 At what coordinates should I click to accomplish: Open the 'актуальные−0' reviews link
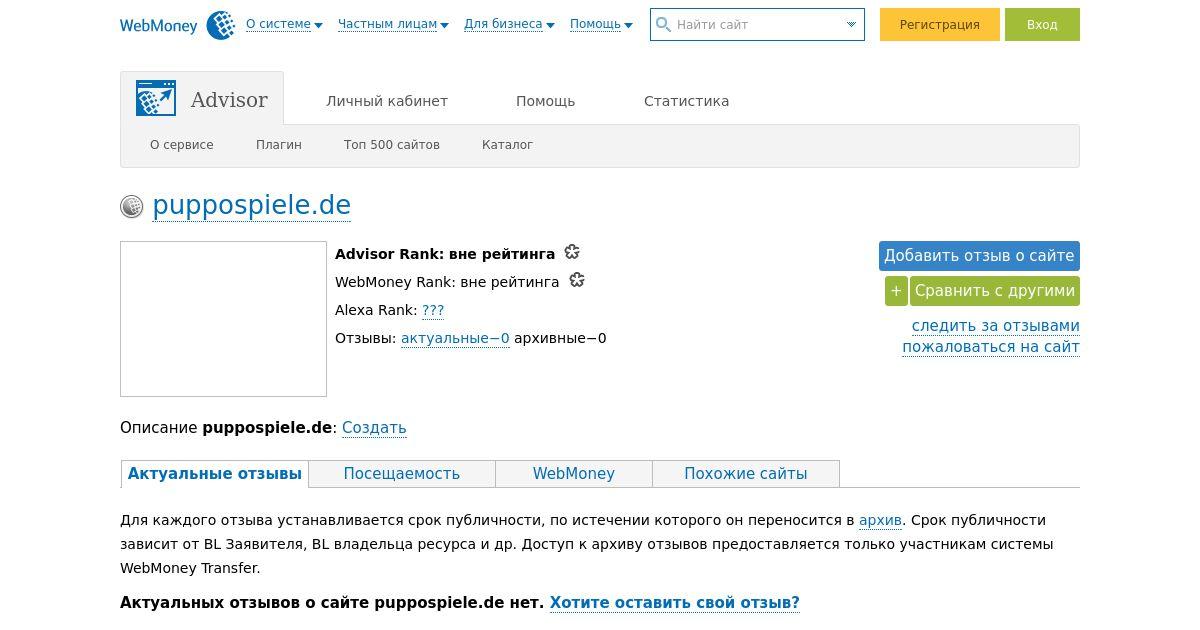point(455,338)
